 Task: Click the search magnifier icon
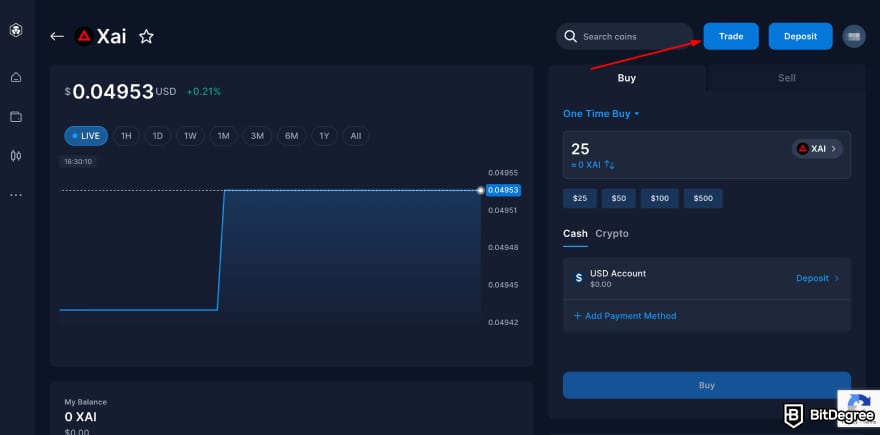click(x=570, y=36)
